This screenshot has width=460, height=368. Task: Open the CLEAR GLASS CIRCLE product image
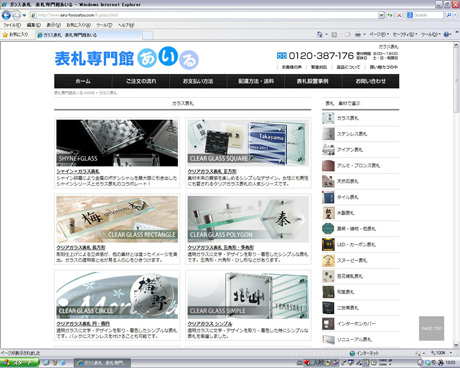(x=117, y=295)
